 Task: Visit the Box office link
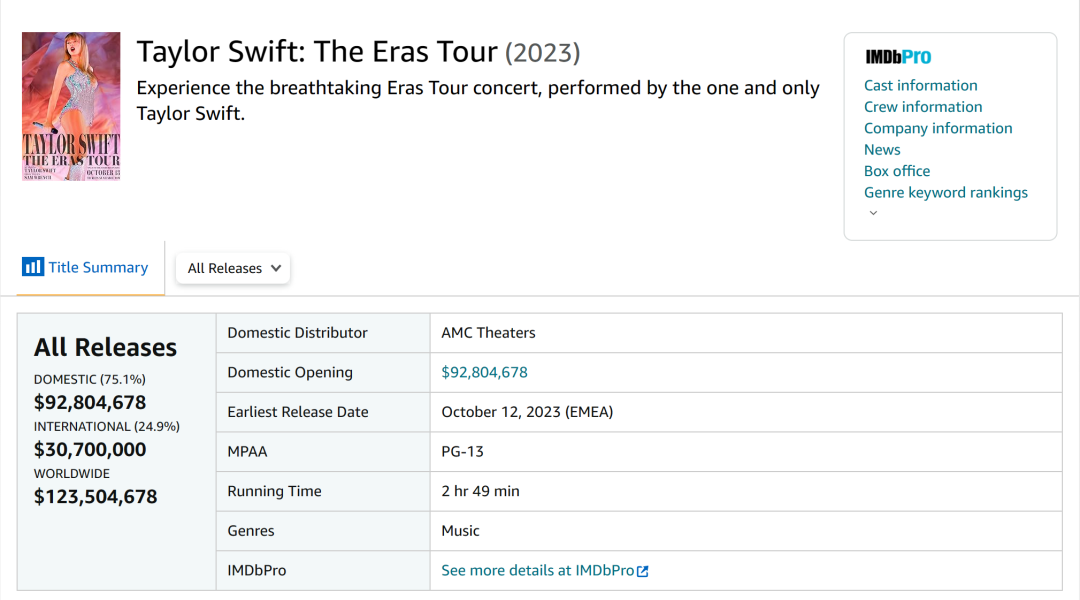tap(896, 171)
